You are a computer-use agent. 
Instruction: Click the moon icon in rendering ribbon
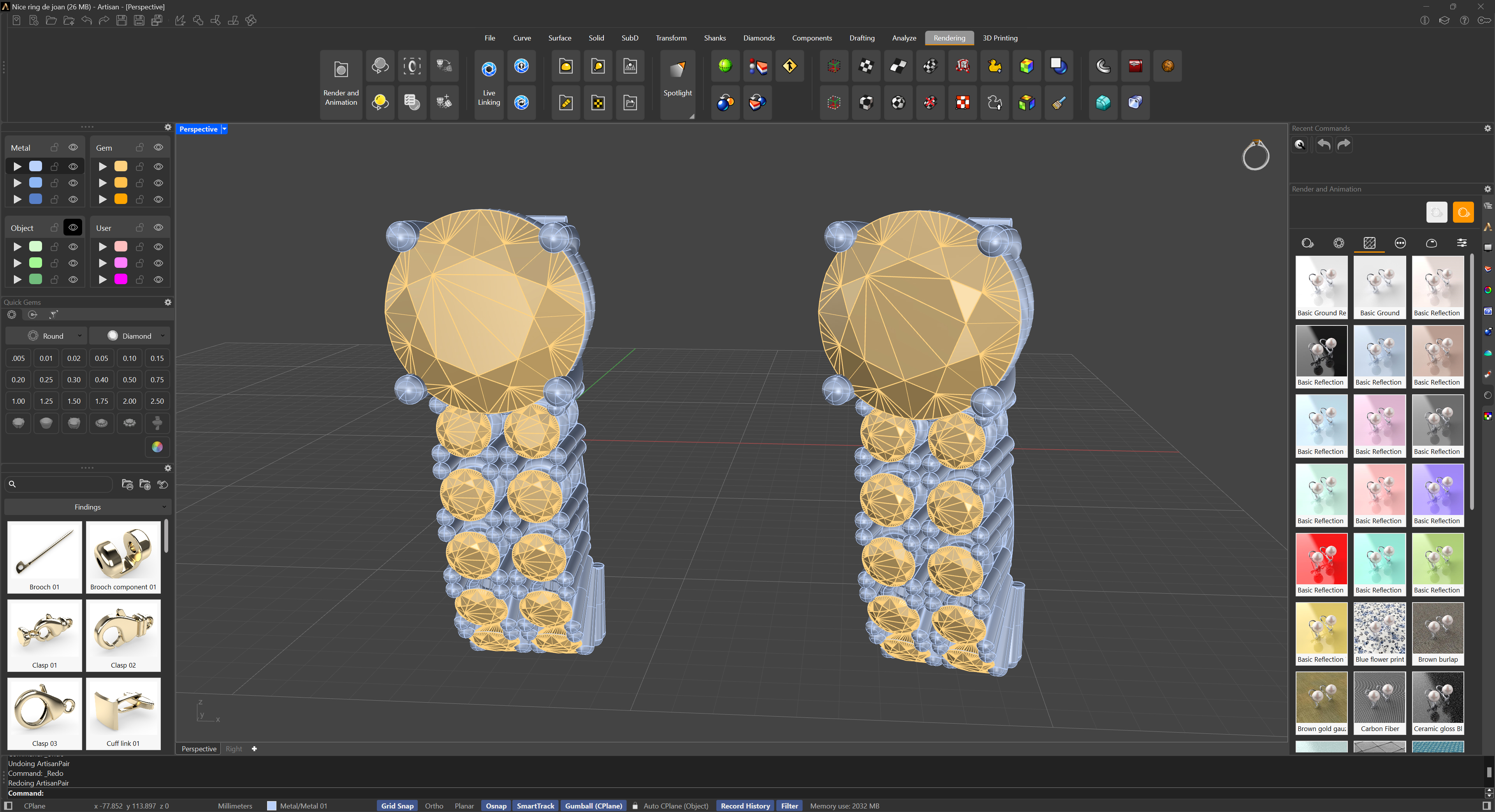pyautogui.click(x=1103, y=66)
